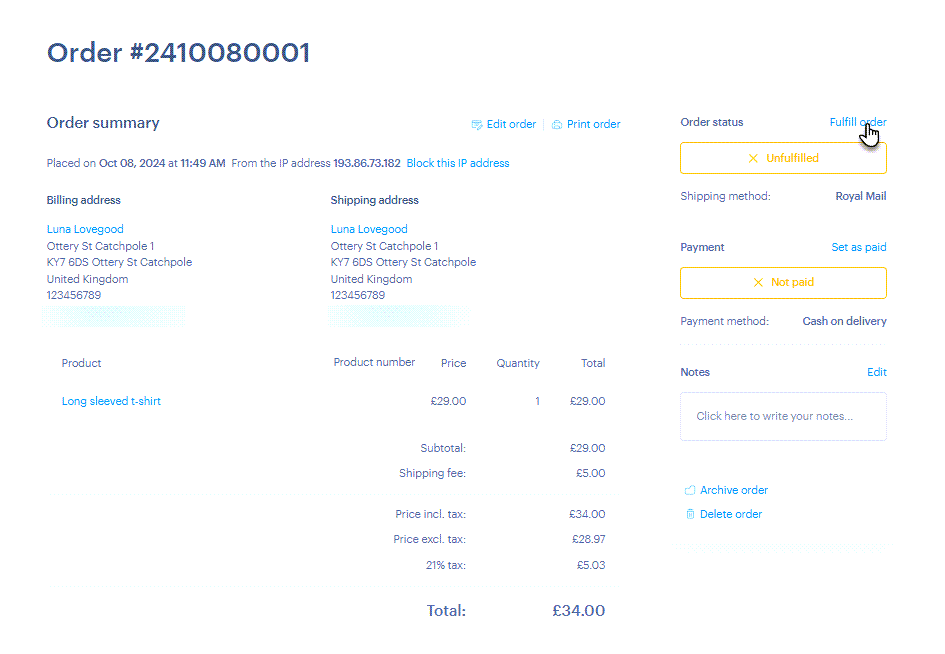The width and height of the screenshot is (945, 654).
Task: Open billing customer Luna Lovegood
Action: (85, 230)
